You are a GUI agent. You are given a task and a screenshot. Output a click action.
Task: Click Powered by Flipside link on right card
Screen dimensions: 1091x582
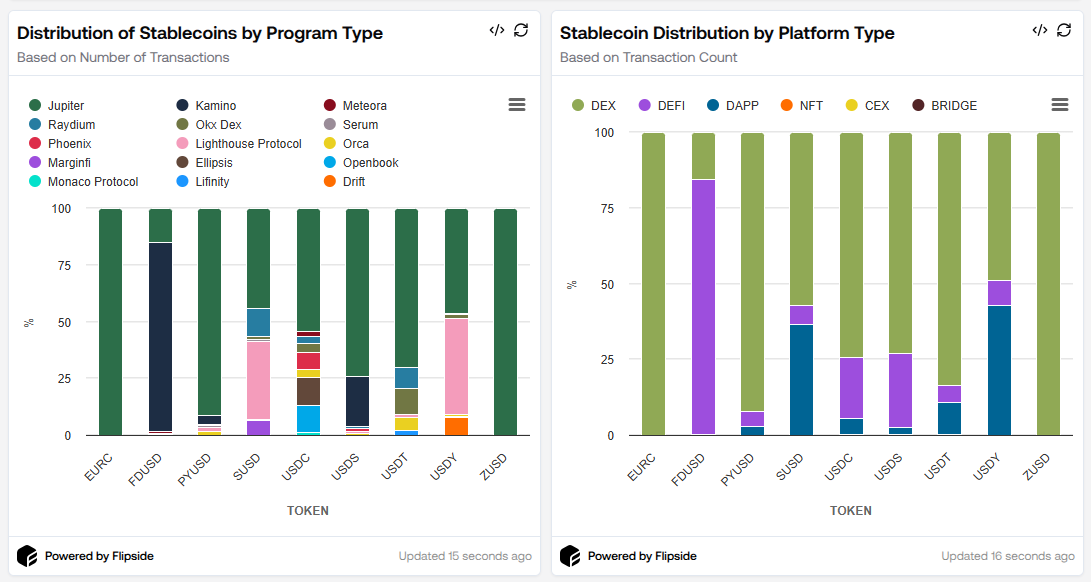coord(642,556)
